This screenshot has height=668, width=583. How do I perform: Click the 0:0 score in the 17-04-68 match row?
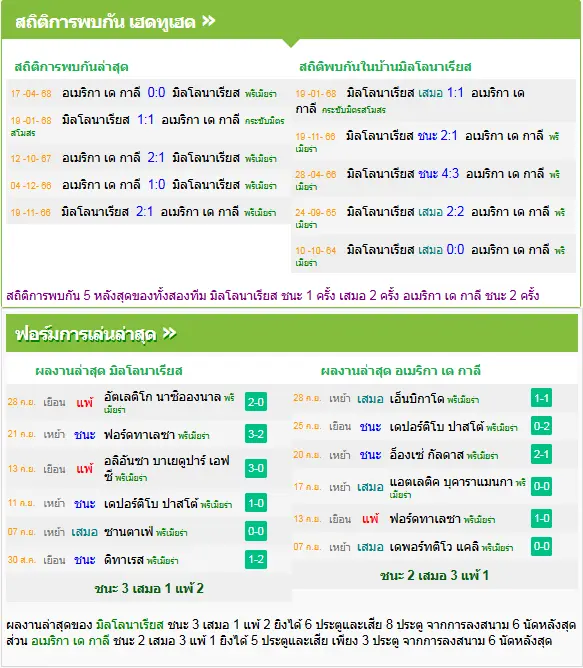click(x=156, y=92)
